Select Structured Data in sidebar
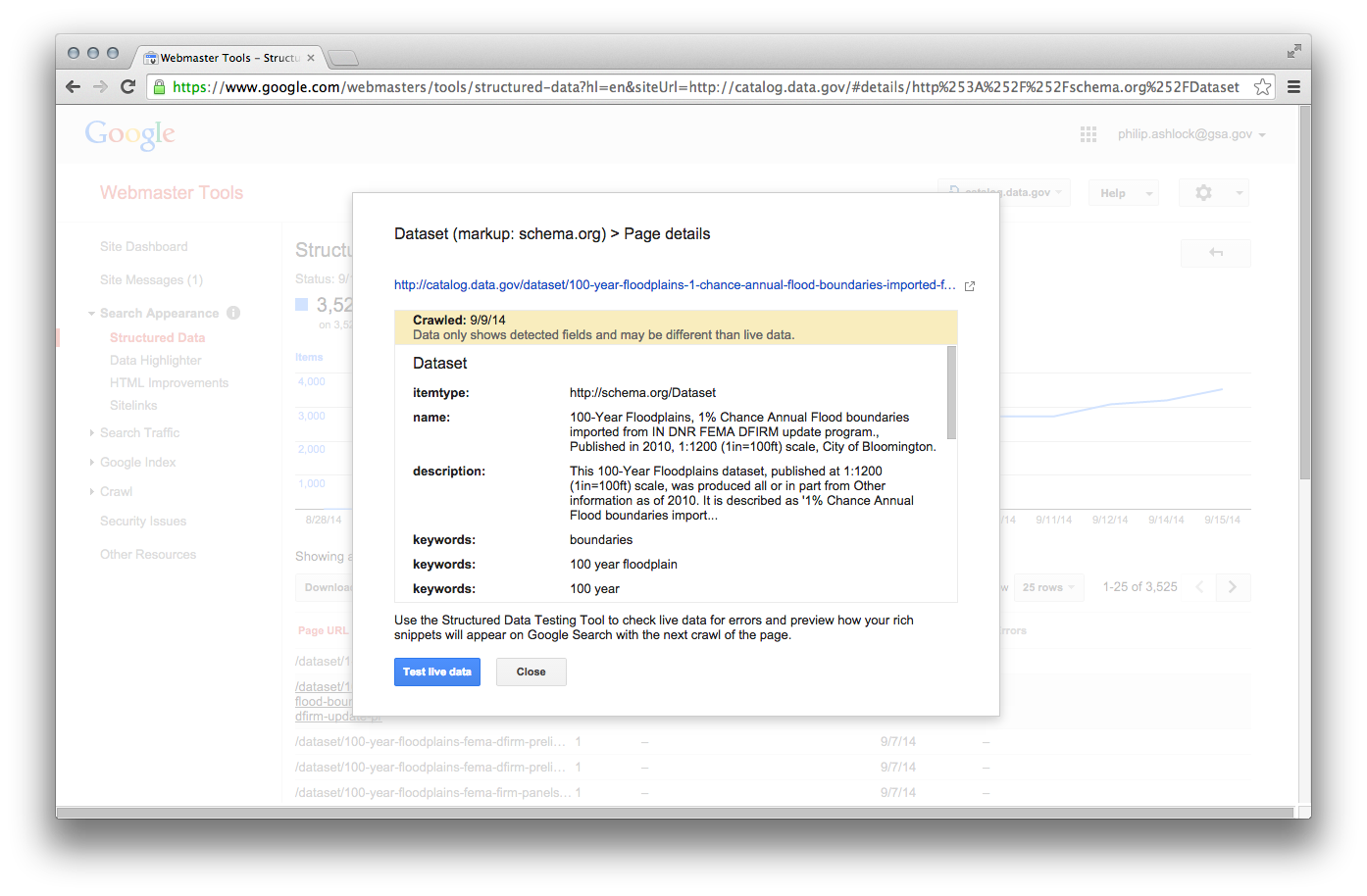 pyautogui.click(x=158, y=337)
